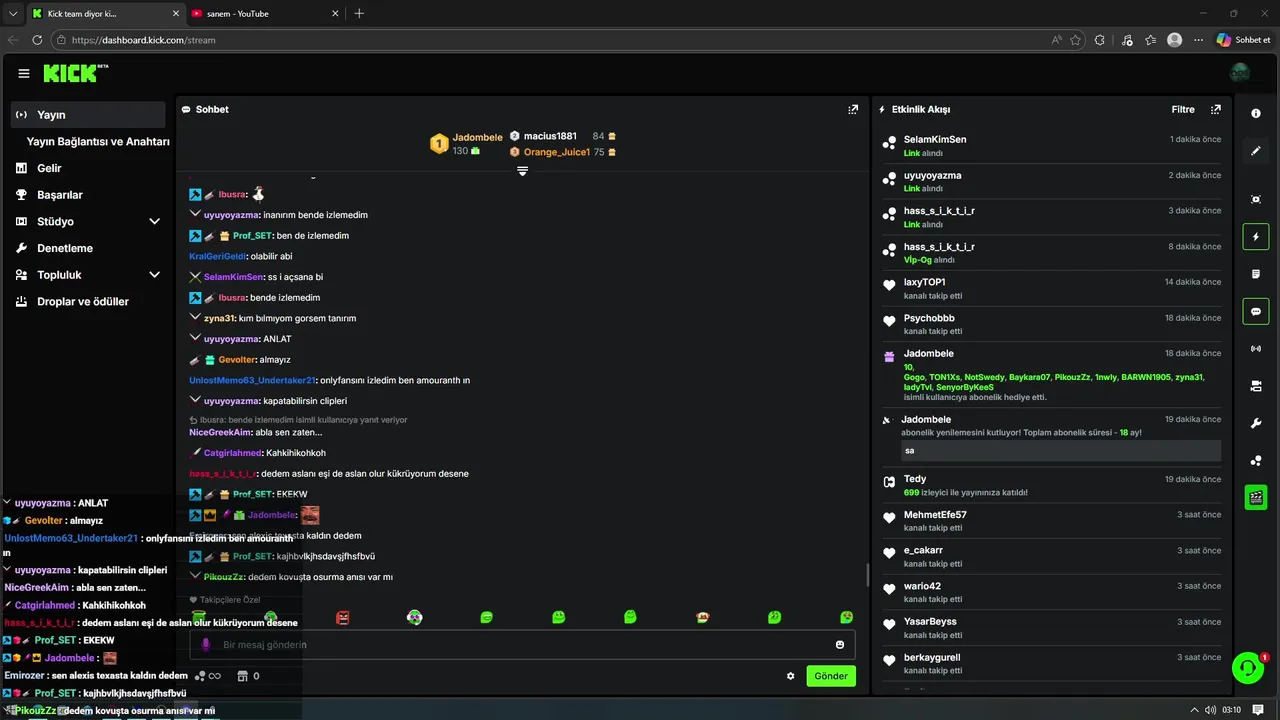This screenshot has width=1280, height=720.
Task: Open the green support chat bubble
Action: pyautogui.click(x=1247, y=668)
